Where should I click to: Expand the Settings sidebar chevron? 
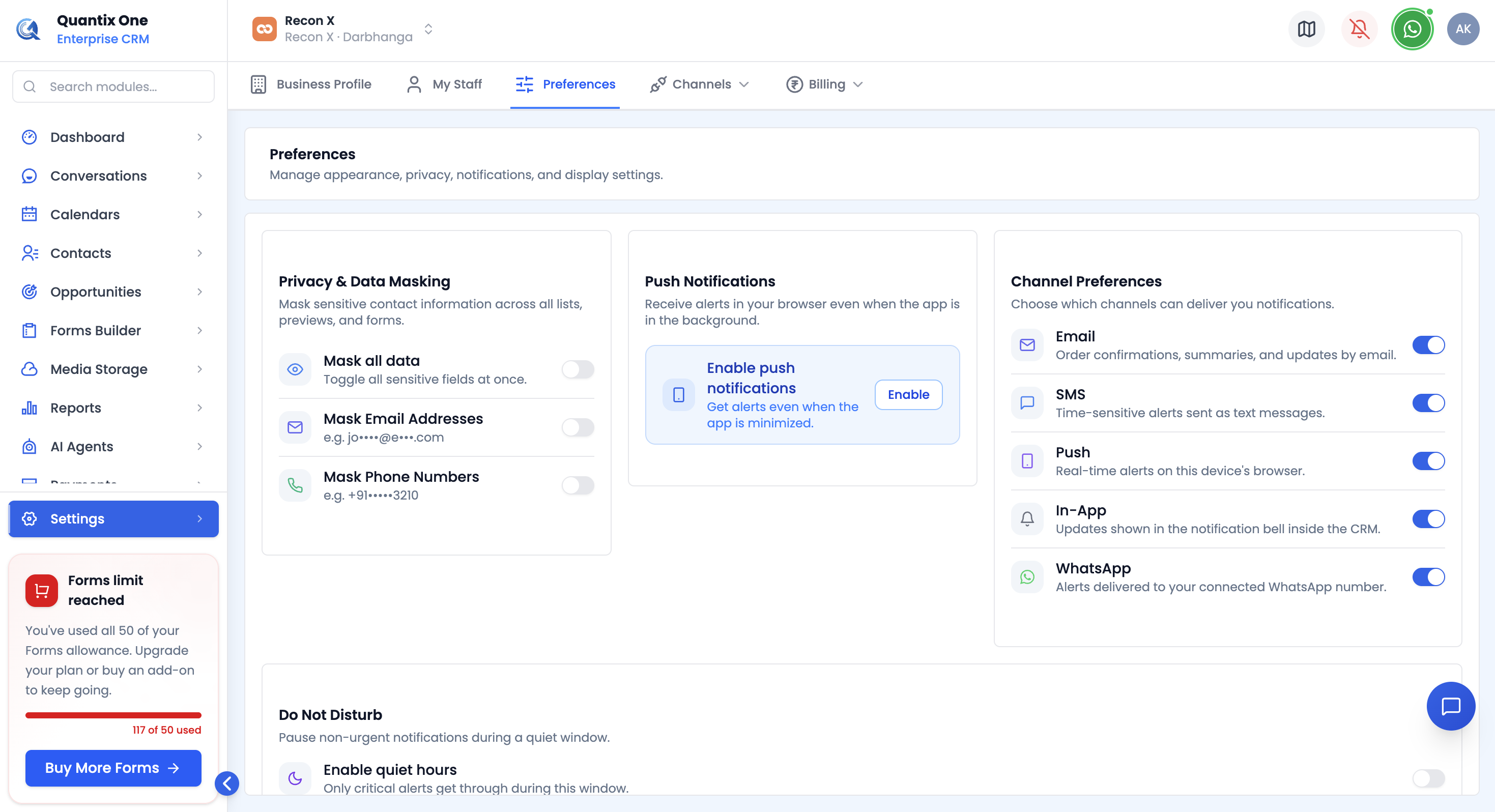point(199,519)
